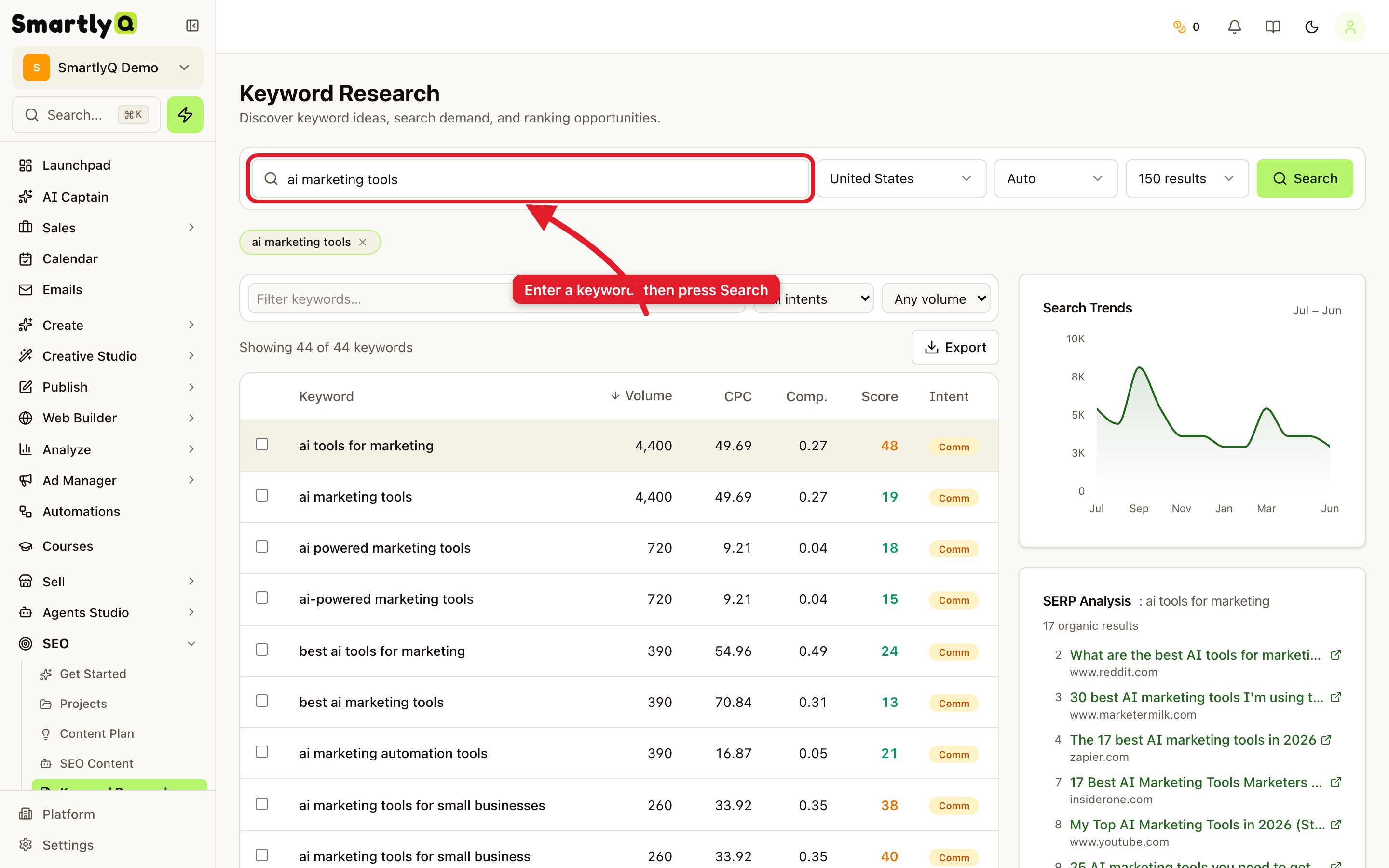
Task: Open Courses section
Action: pos(108,546)
